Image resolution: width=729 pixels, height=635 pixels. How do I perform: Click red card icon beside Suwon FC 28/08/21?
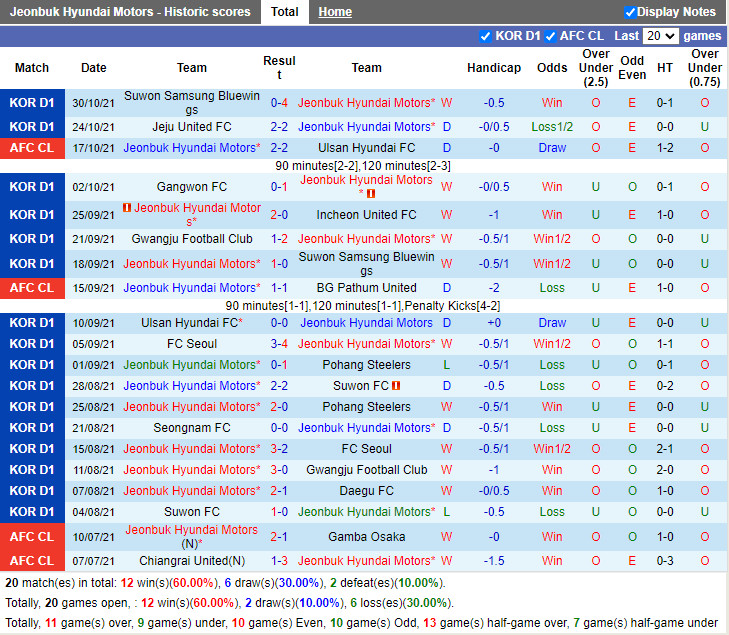pyautogui.click(x=396, y=386)
